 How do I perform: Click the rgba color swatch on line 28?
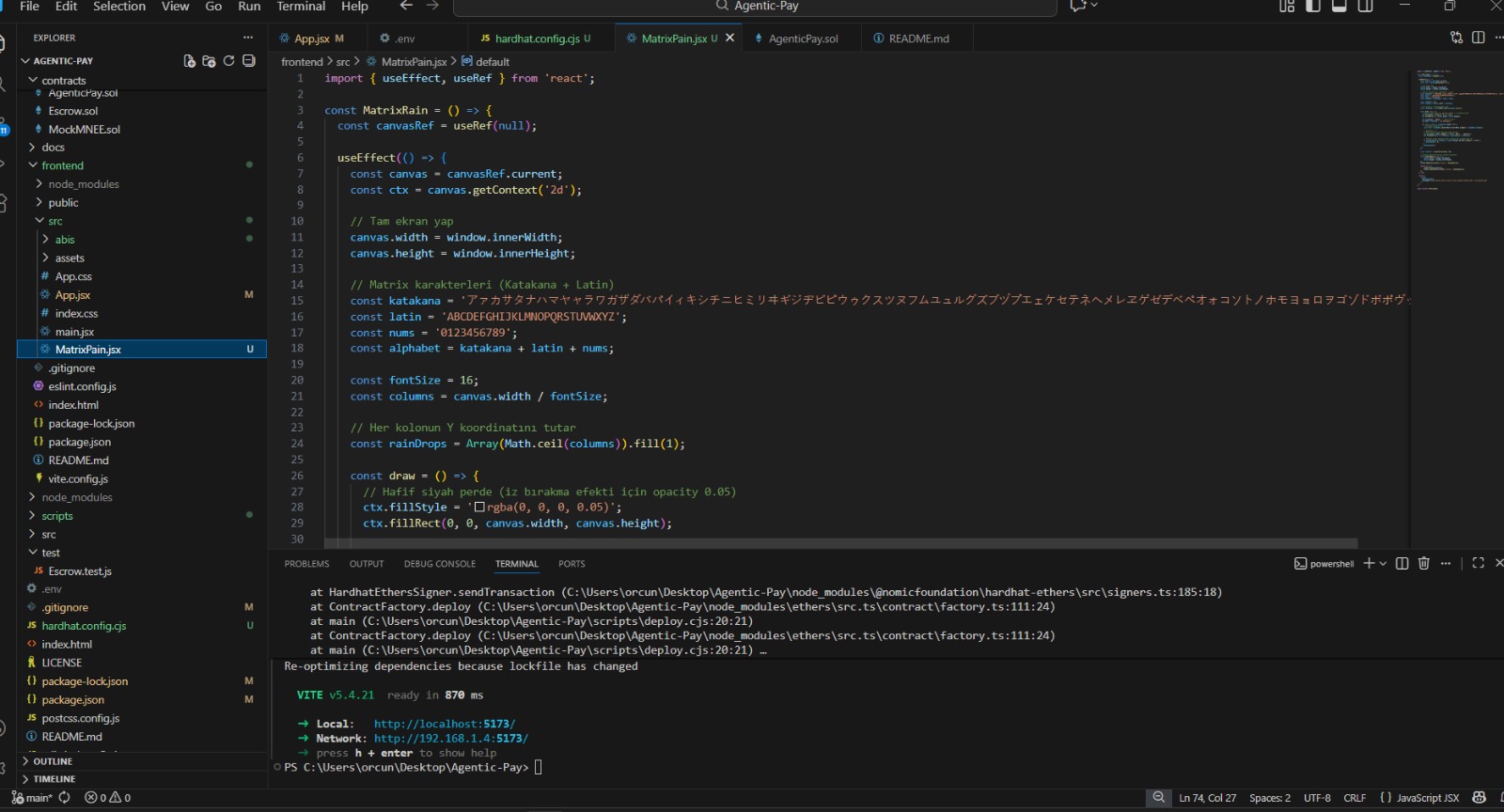(479, 507)
